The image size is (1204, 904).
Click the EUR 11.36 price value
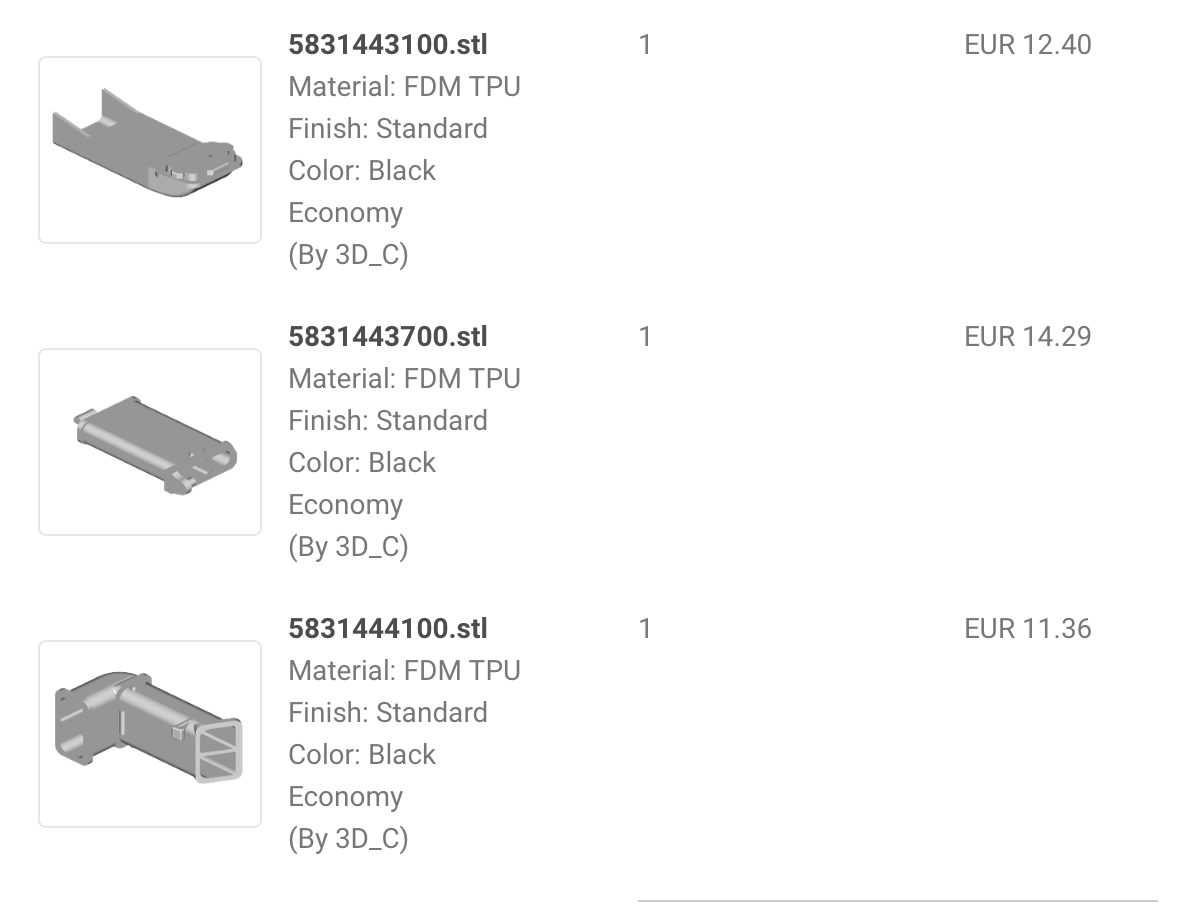(x=1027, y=629)
